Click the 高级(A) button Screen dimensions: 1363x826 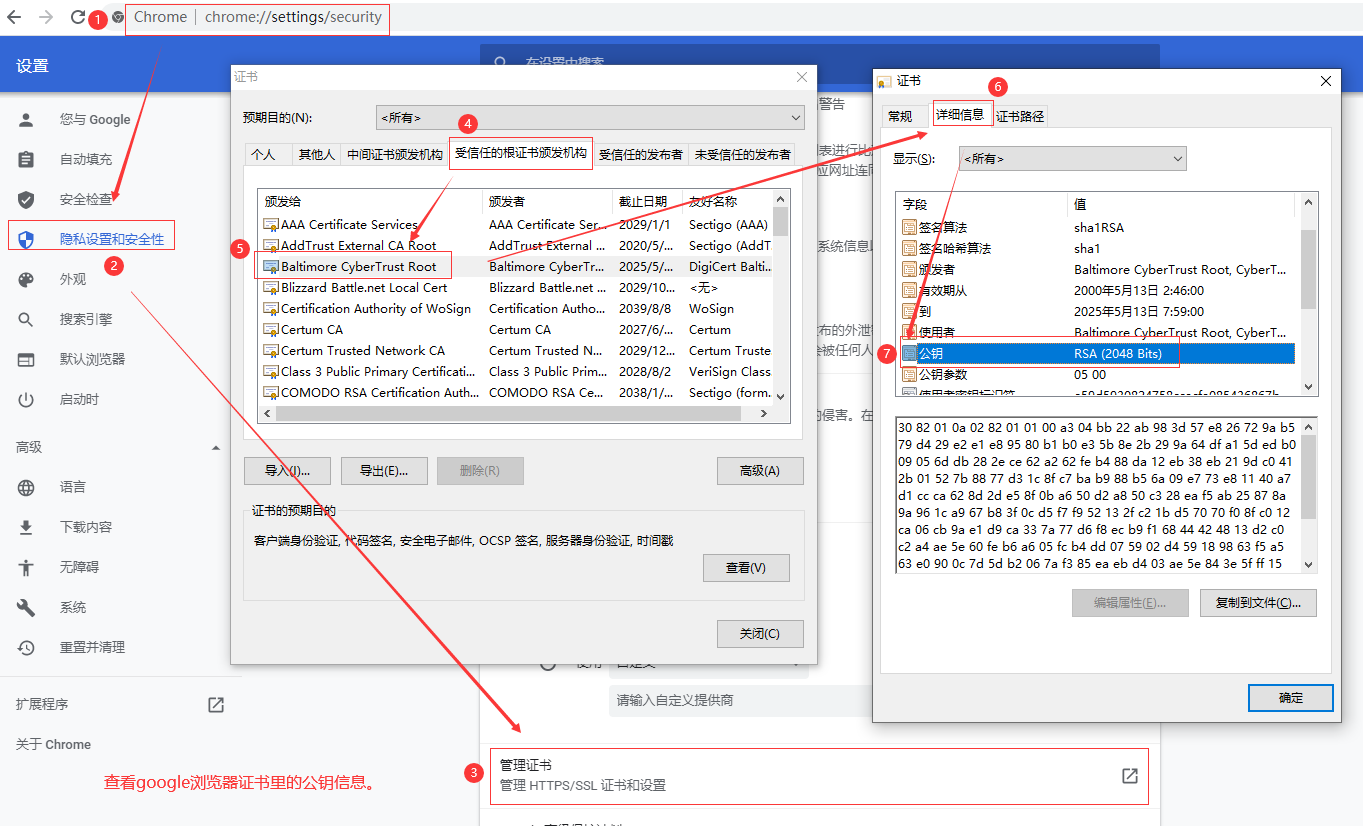point(760,471)
